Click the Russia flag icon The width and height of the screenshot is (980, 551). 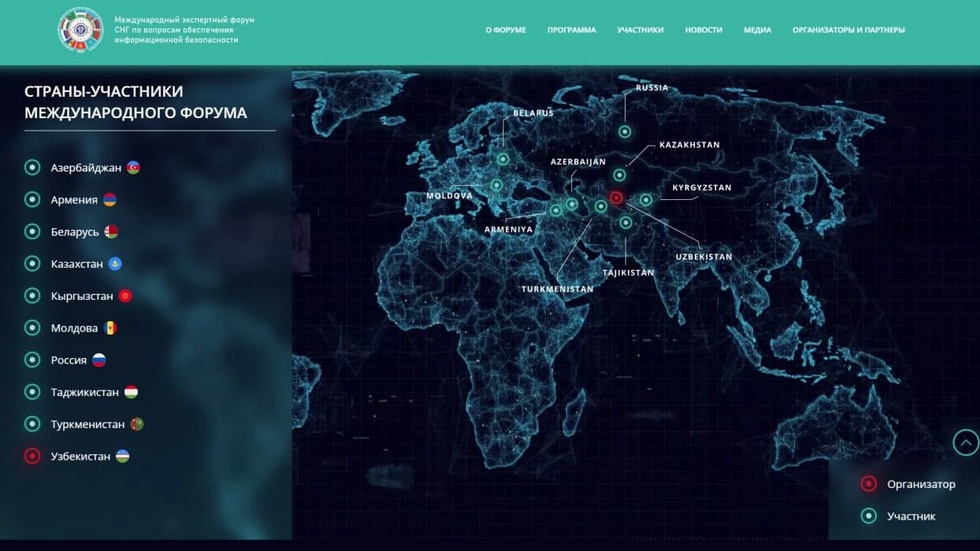99,360
